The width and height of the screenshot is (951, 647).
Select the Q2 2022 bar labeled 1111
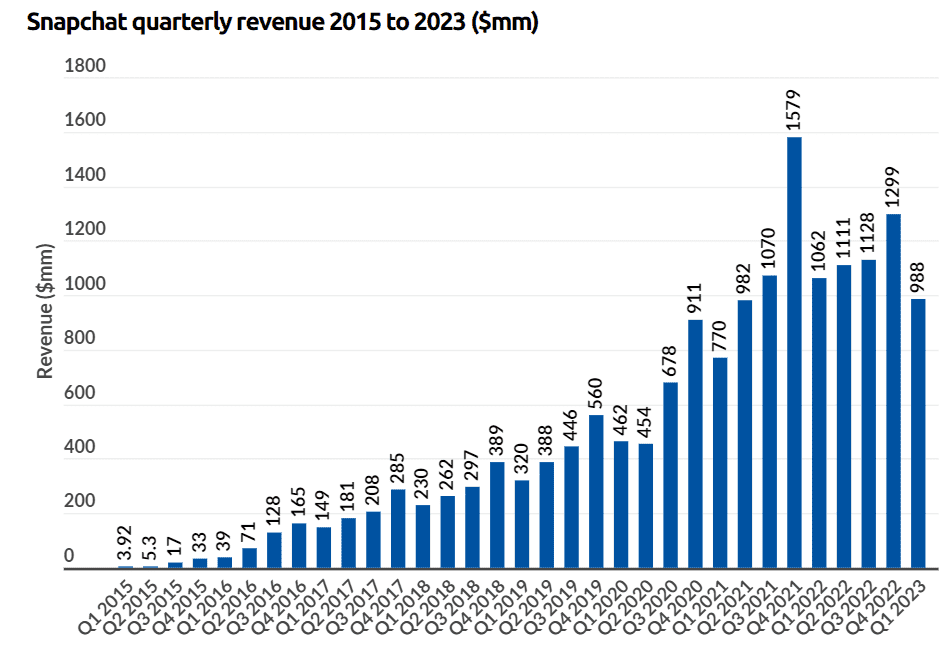[844, 416]
